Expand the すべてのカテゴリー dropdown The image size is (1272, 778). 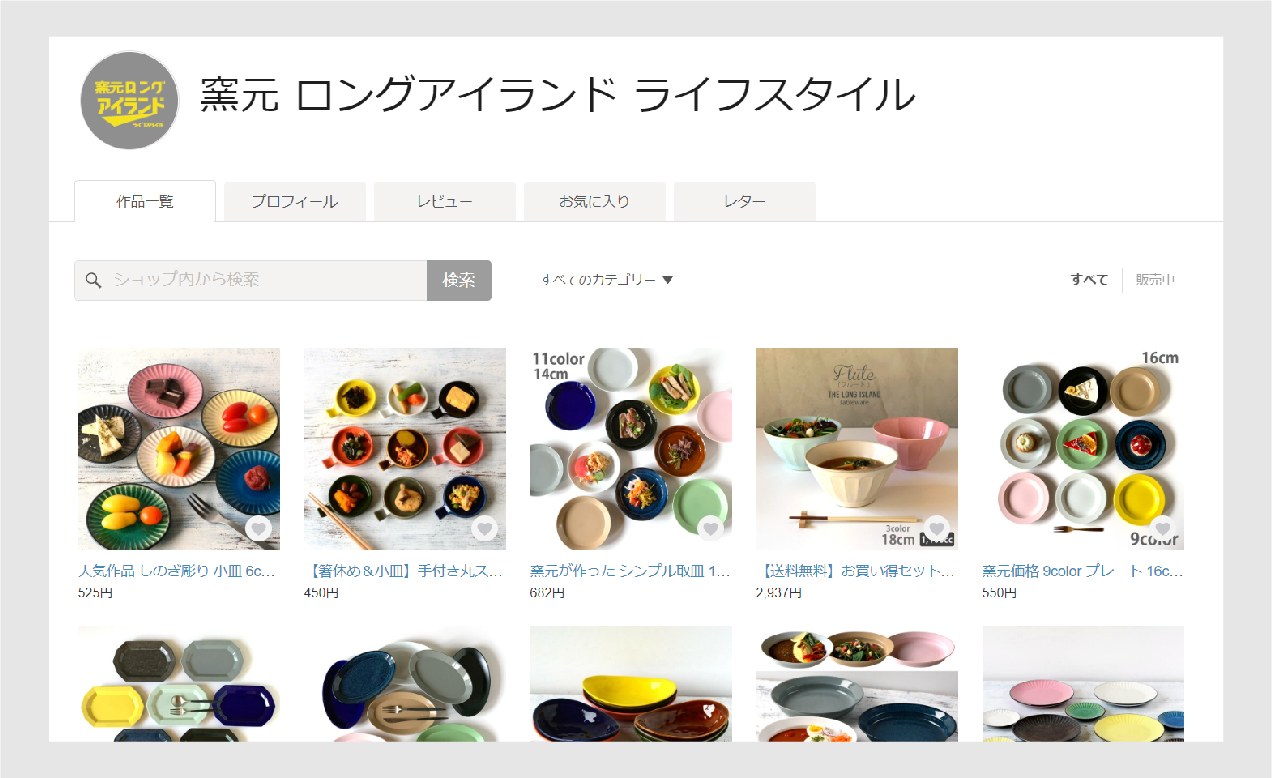pos(607,280)
